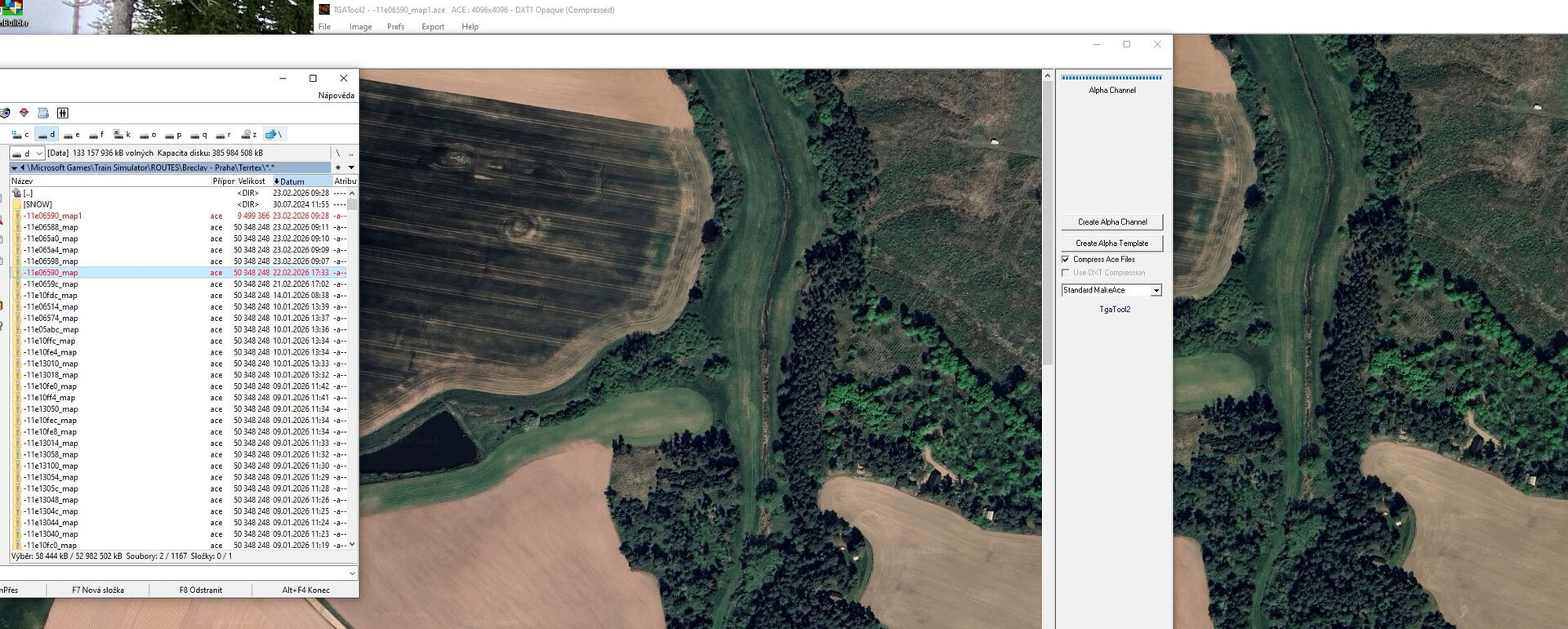Open drive k from the drive bar

[x=122, y=135]
